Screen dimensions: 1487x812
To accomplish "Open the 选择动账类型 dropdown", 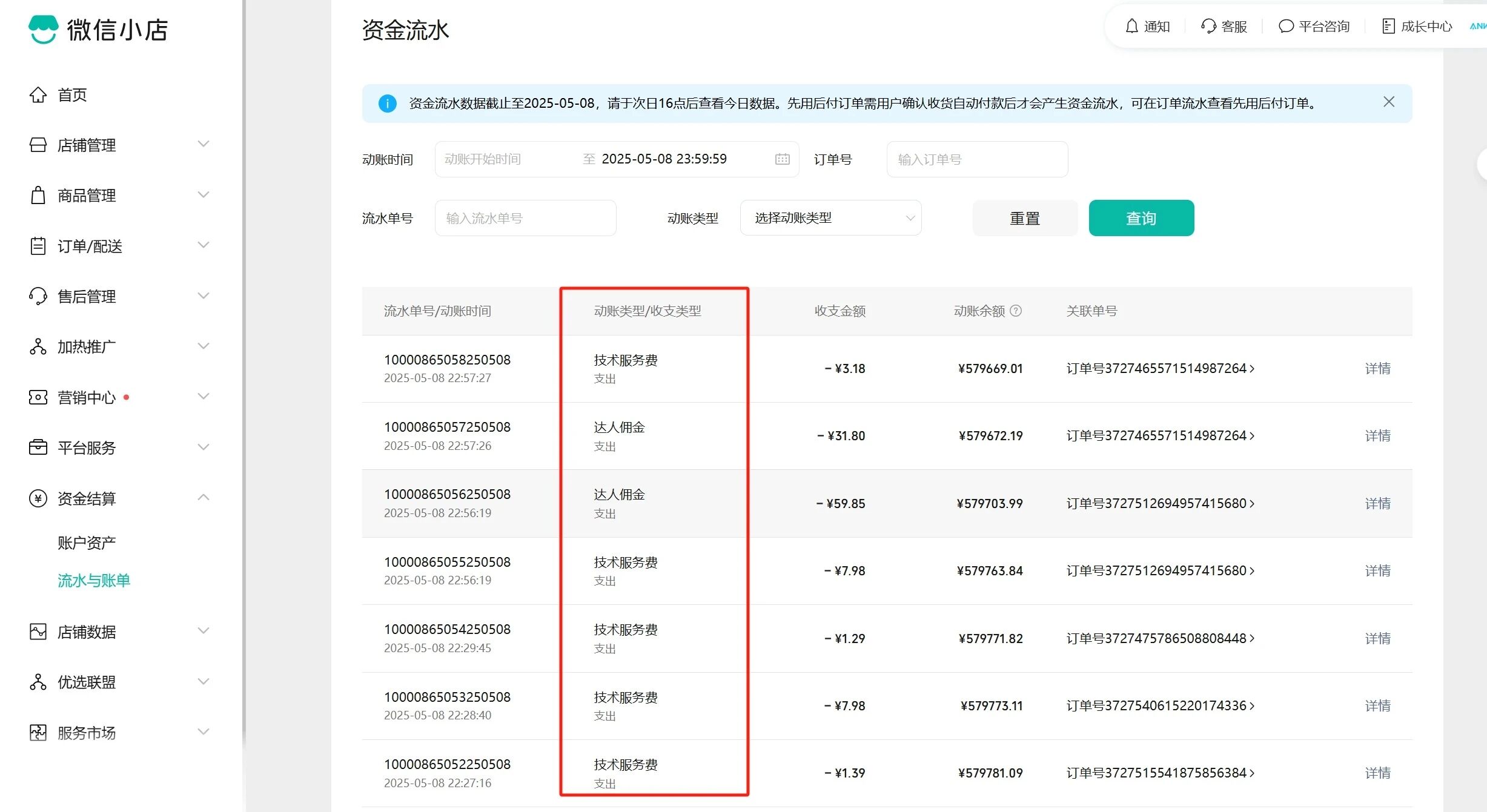I will point(830,218).
